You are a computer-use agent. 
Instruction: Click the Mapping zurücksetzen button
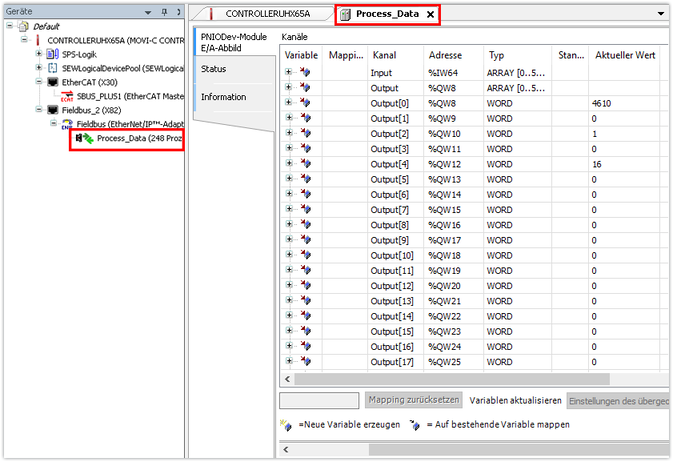(x=414, y=400)
